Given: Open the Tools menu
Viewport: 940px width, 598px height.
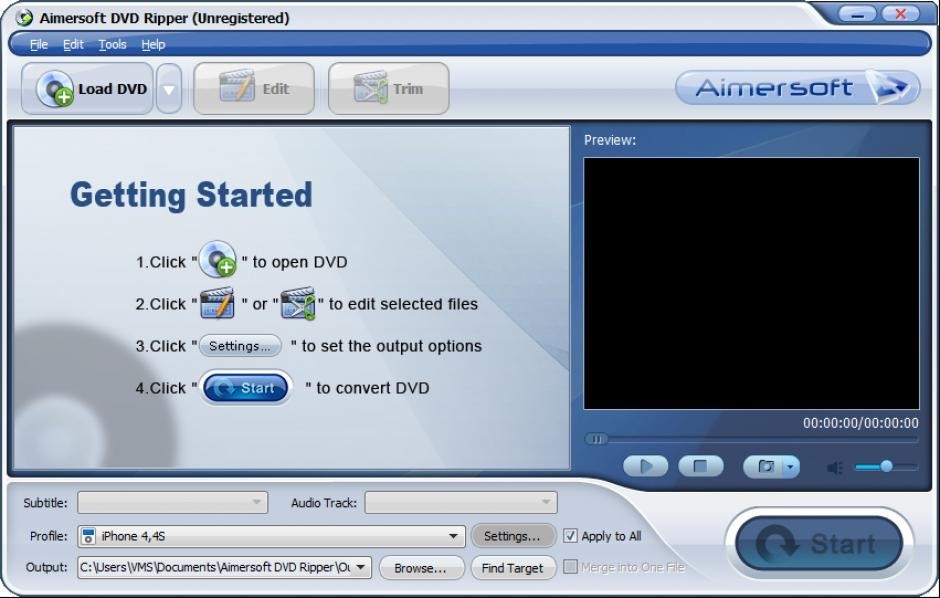Looking at the screenshot, I should (111, 44).
